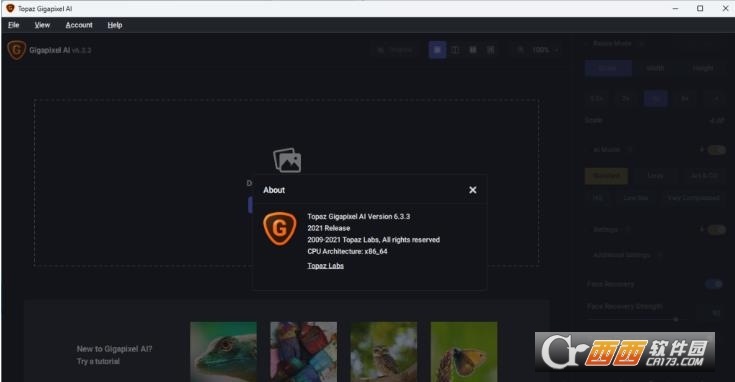Choose the 2x scale button
The image size is (735, 382).
(x=626, y=99)
